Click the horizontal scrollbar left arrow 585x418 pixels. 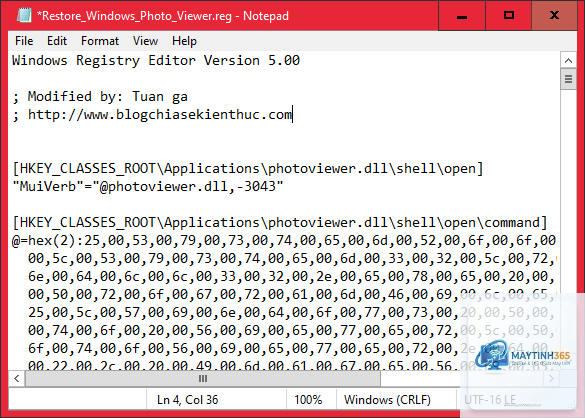tap(17, 378)
